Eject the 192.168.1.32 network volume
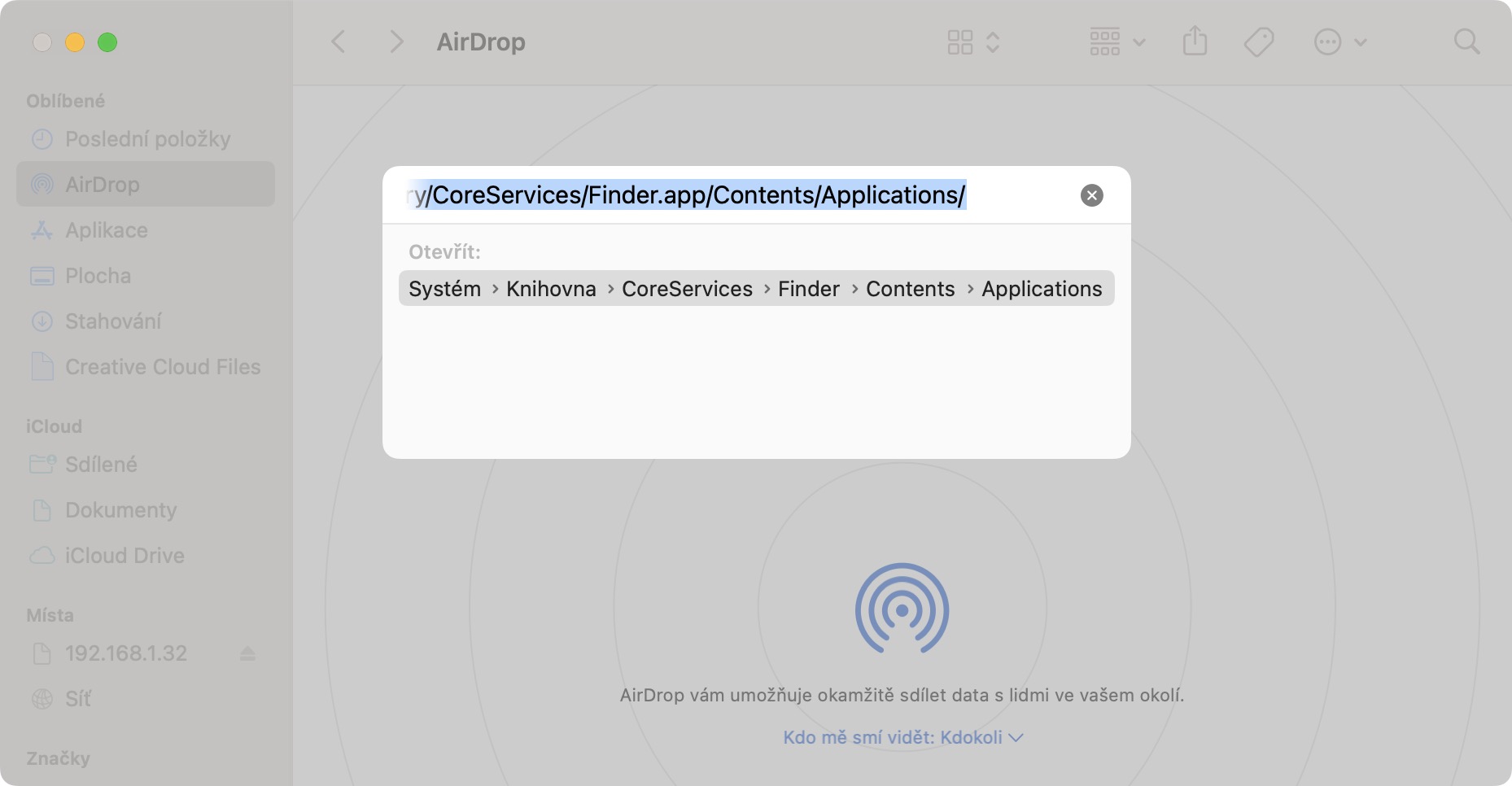Image resolution: width=1512 pixels, height=786 pixels. coord(248,653)
